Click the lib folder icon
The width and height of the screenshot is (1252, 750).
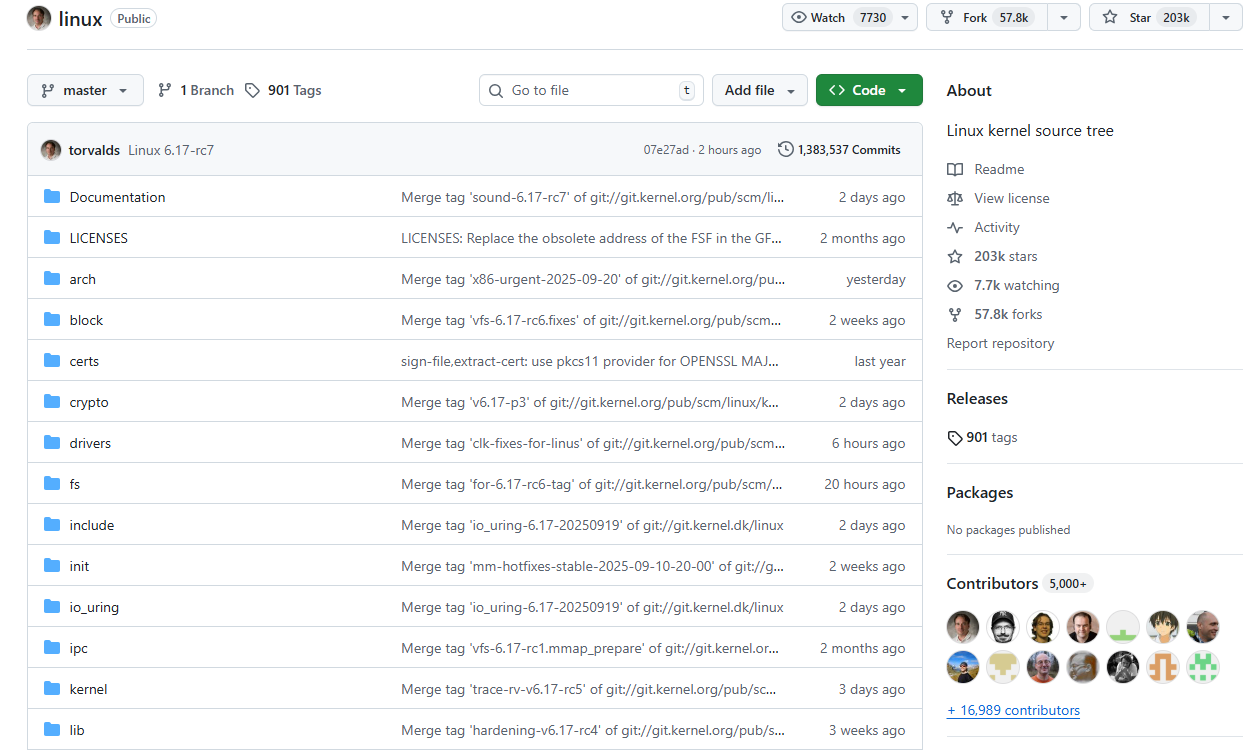pyautogui.click(x=52, y=730)
